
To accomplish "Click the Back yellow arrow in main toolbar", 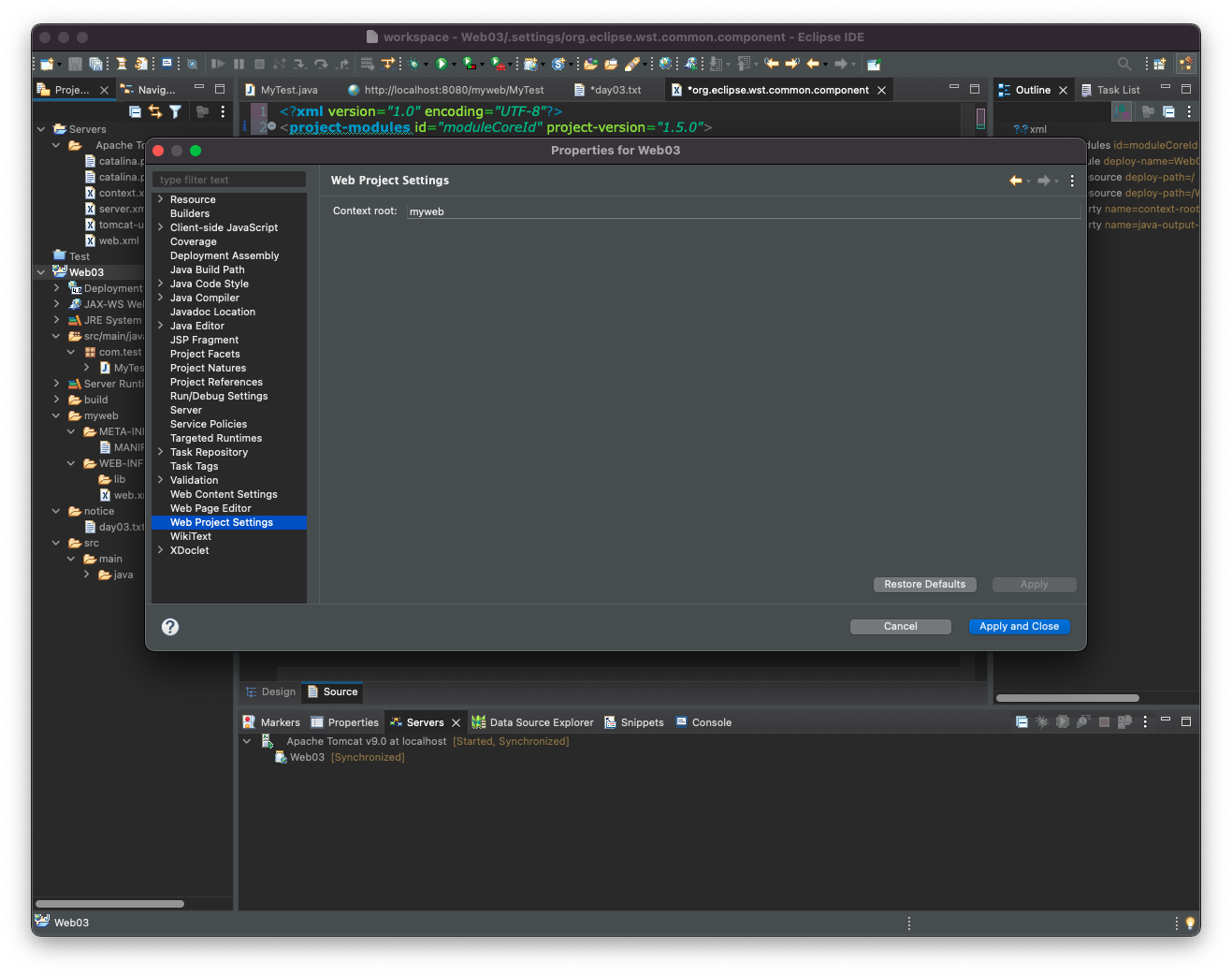I will 812,64.
